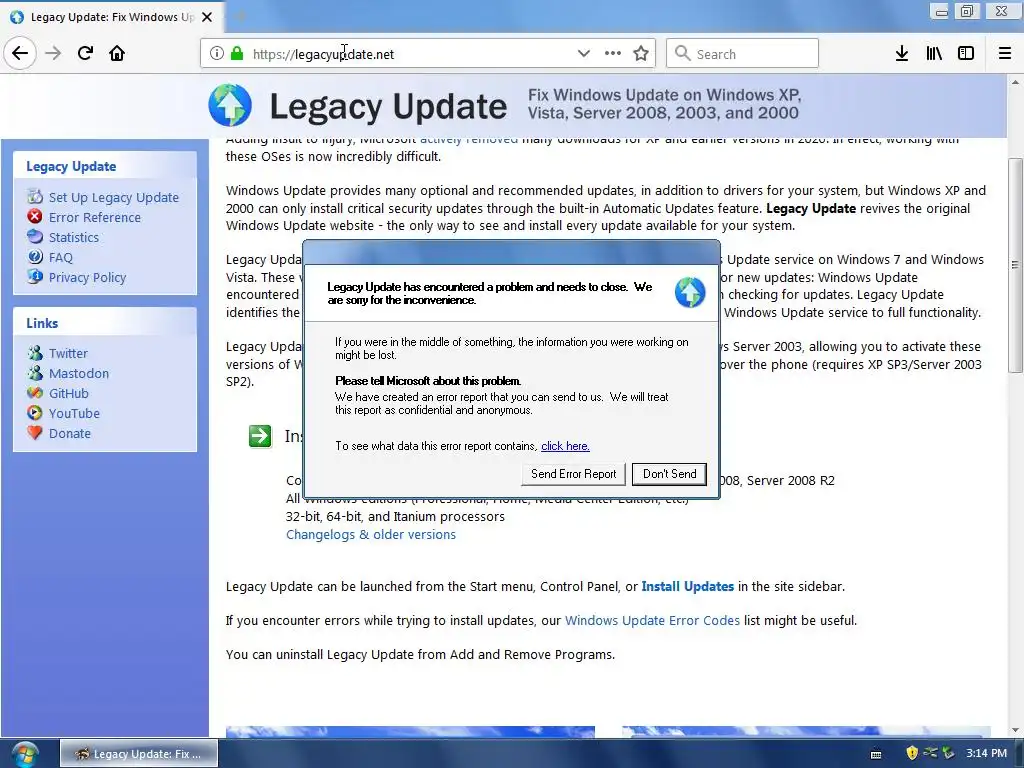Click the red X Error Reference icon
This screenshot has height=768, width=1024.
[35, 216]
